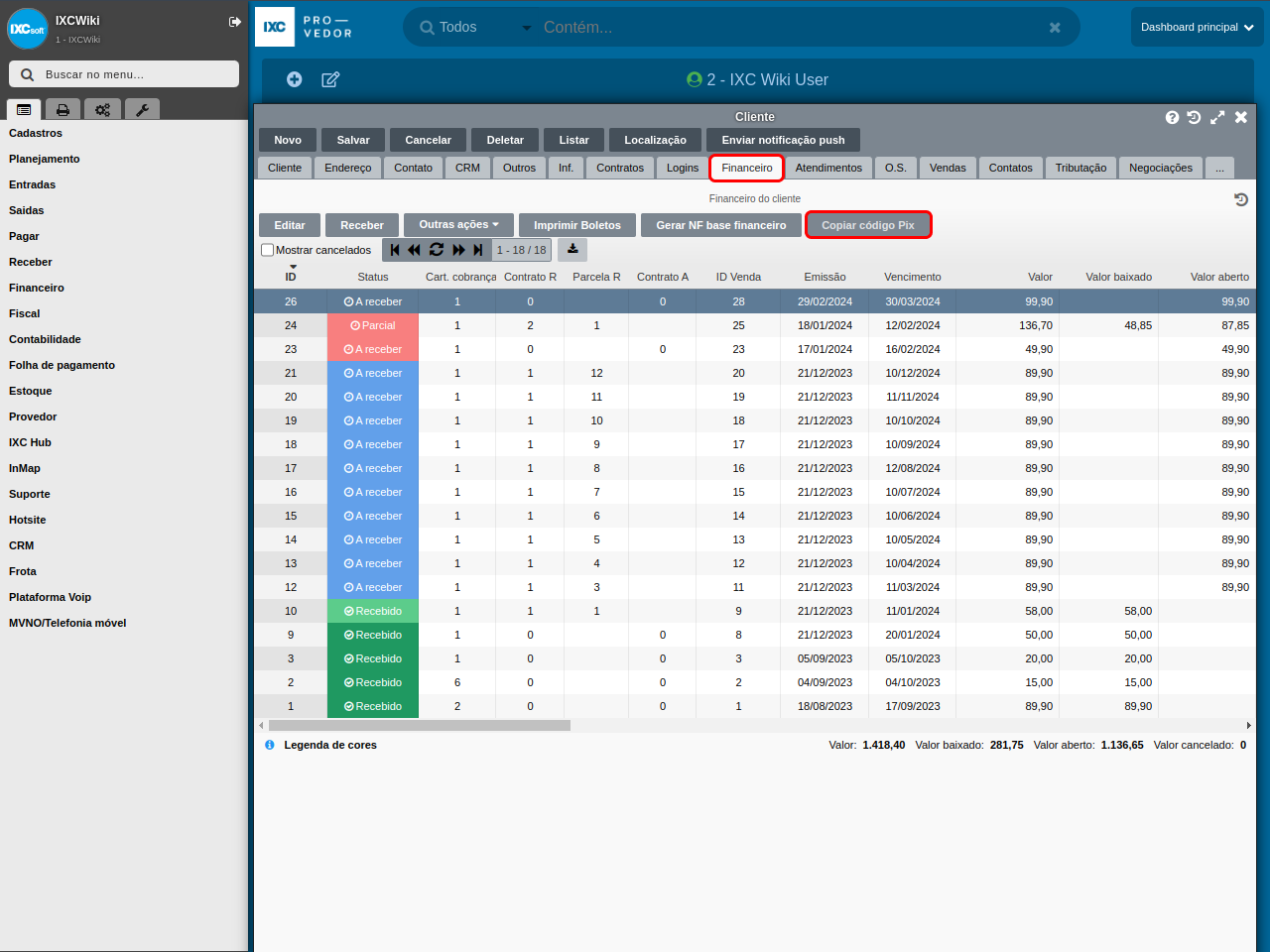Click the edit pencil icon near user title

click(x=330, y=79)
